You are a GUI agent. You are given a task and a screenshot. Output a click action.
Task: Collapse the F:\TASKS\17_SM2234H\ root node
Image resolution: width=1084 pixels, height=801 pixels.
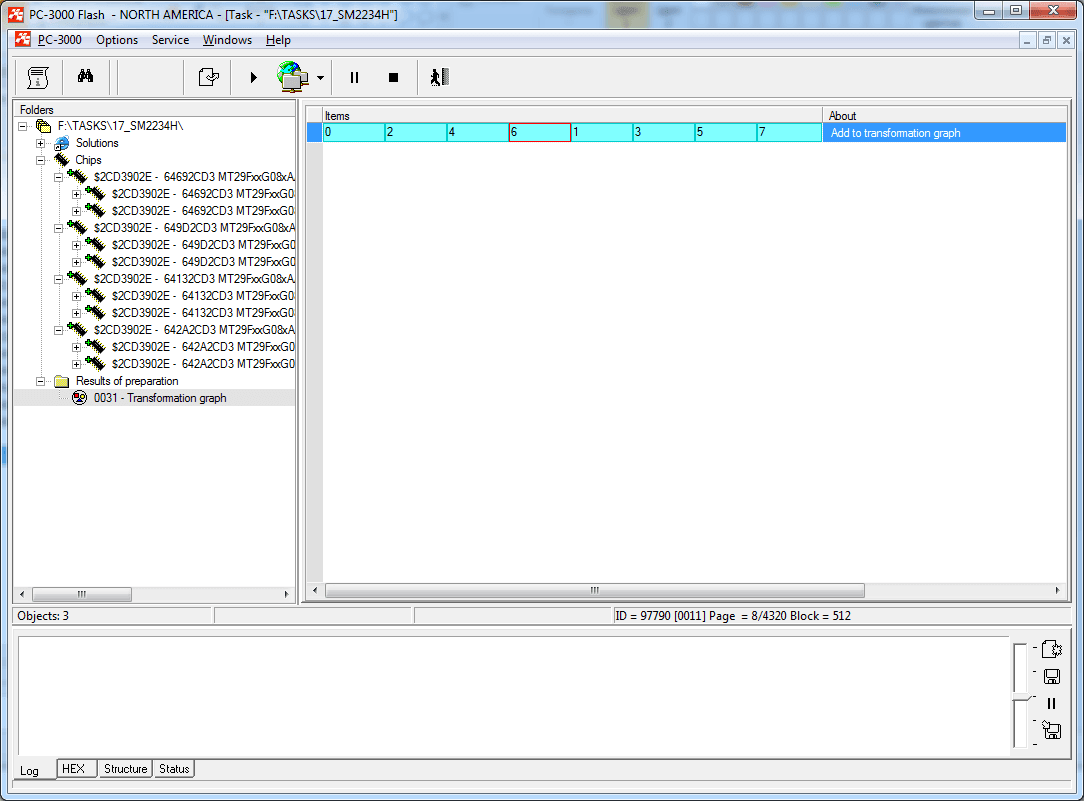pos(23,126)
